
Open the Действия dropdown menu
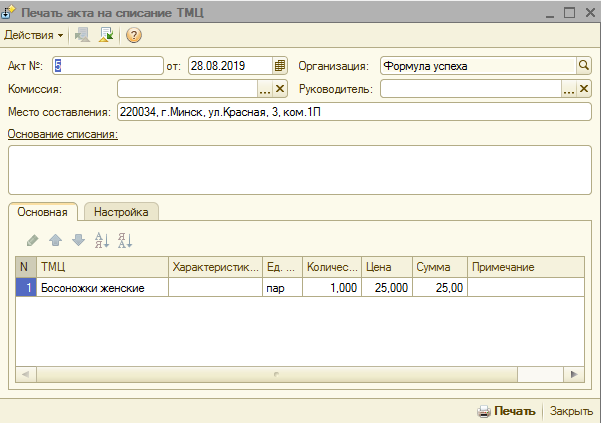coord(34,36)
